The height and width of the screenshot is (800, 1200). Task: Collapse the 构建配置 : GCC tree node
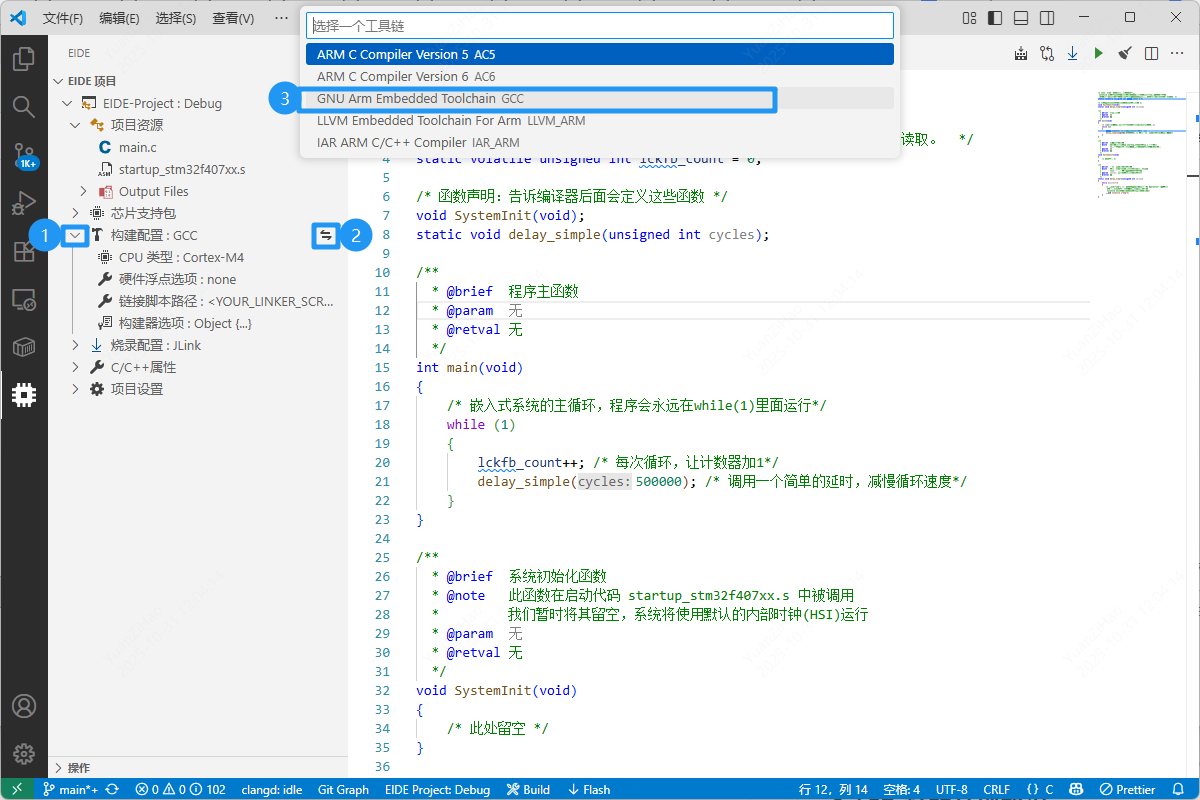click(x=75, y=235)
